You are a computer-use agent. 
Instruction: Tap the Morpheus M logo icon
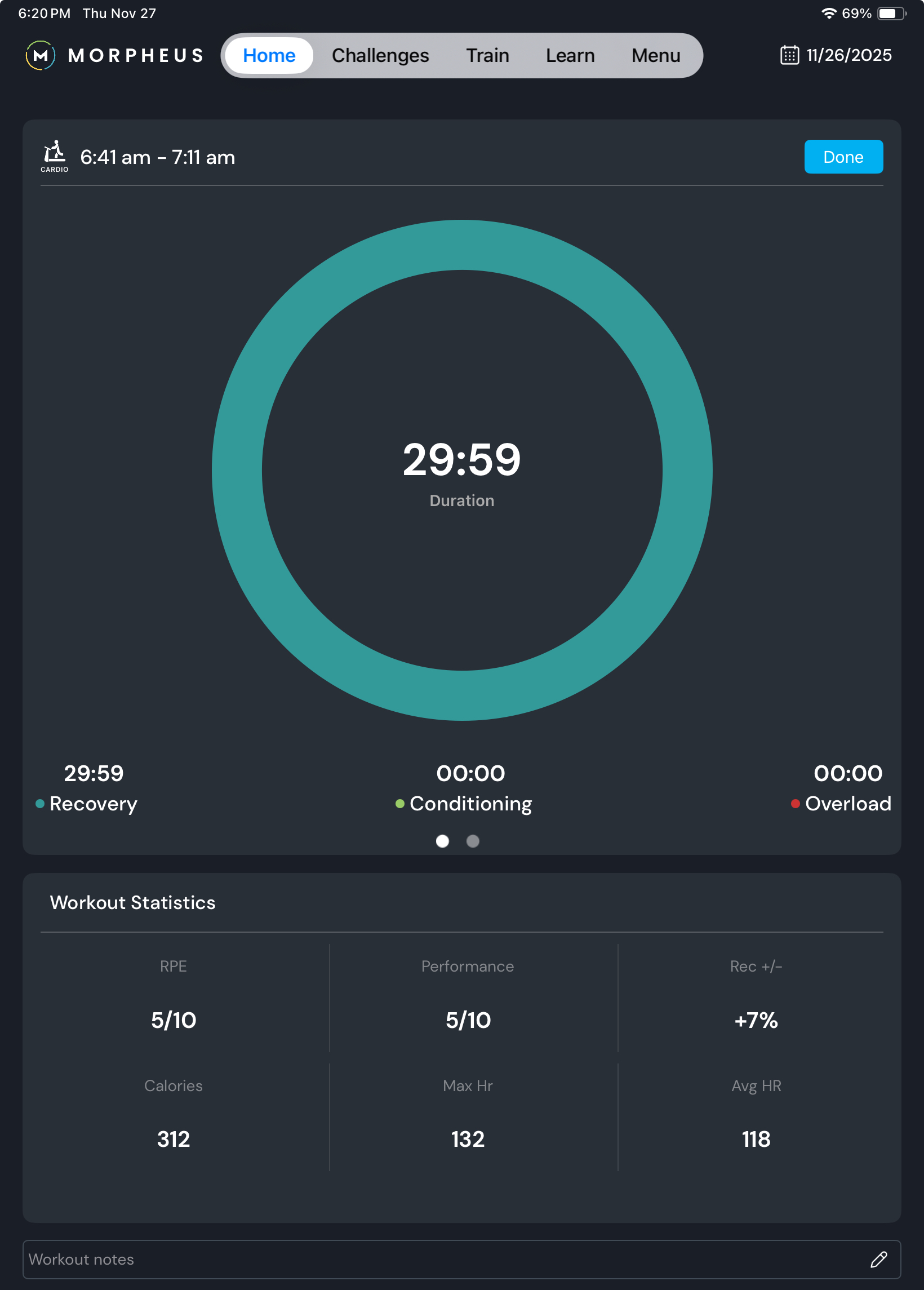[41, 56]
